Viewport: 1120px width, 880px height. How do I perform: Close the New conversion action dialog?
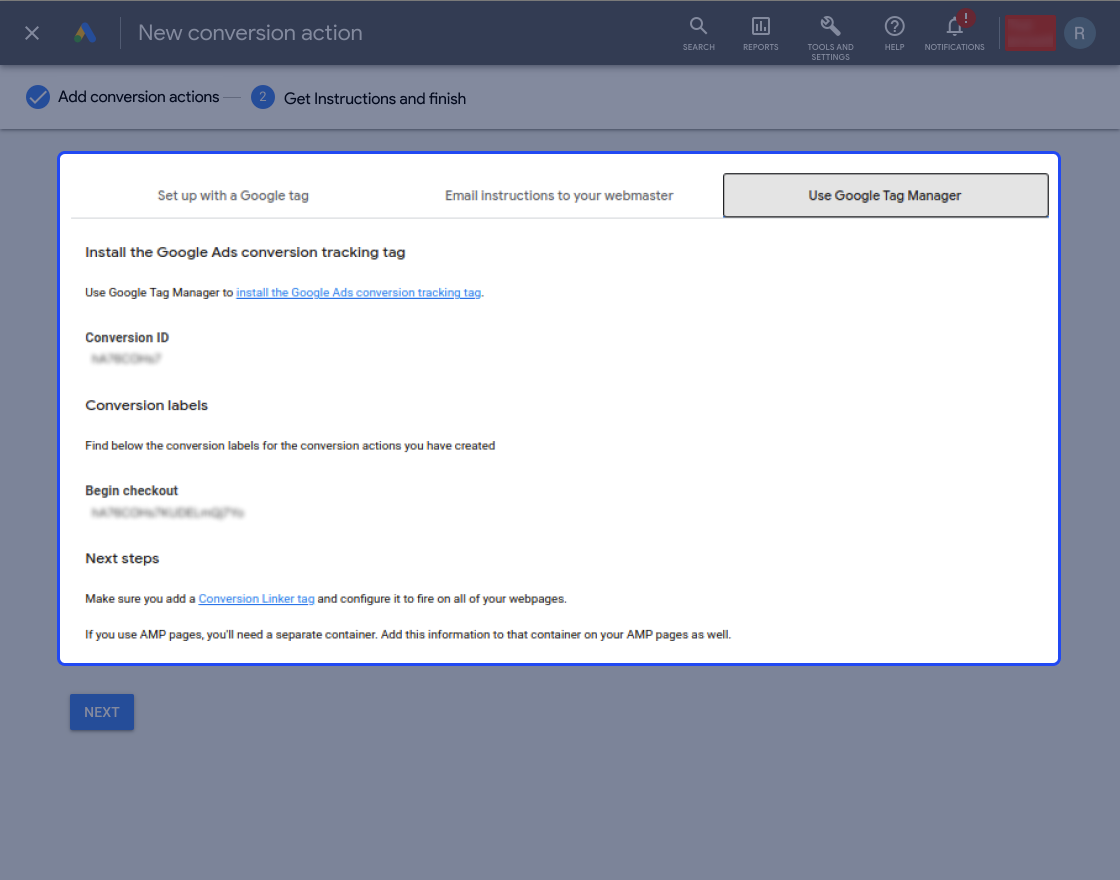coord(31,33)
